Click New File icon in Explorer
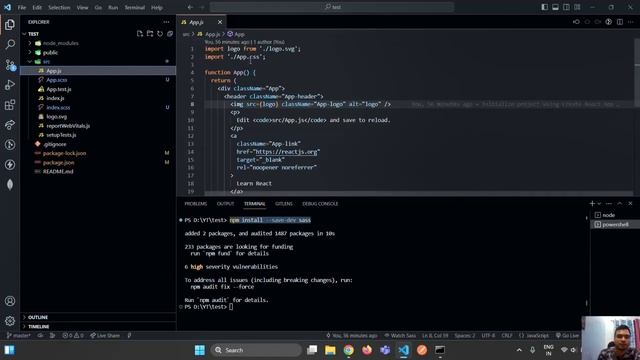 pos(140,33)
